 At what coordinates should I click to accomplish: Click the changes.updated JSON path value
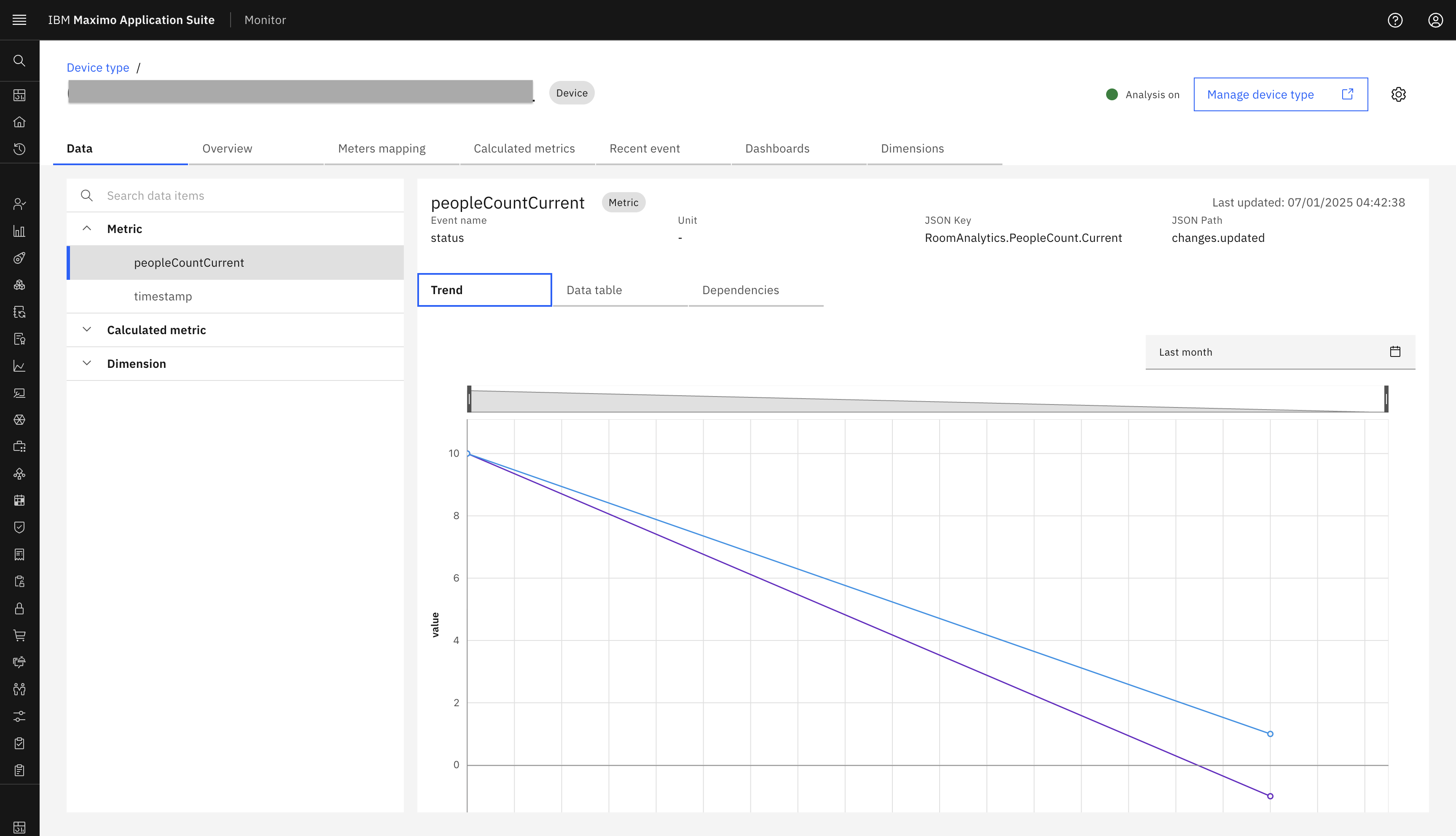1218,238
